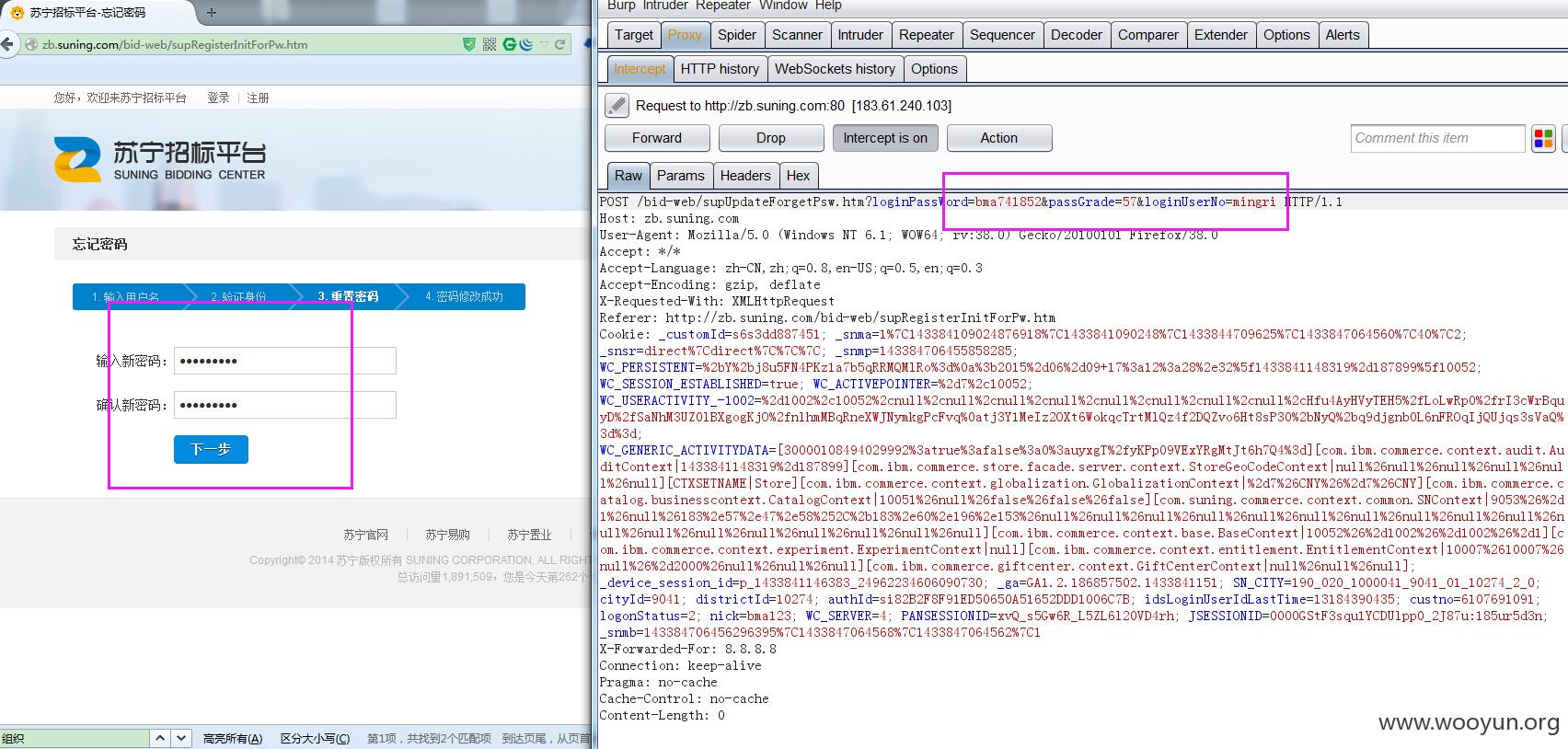
Task: Find next match with the down arrow
Action: [x=181, y=738]
